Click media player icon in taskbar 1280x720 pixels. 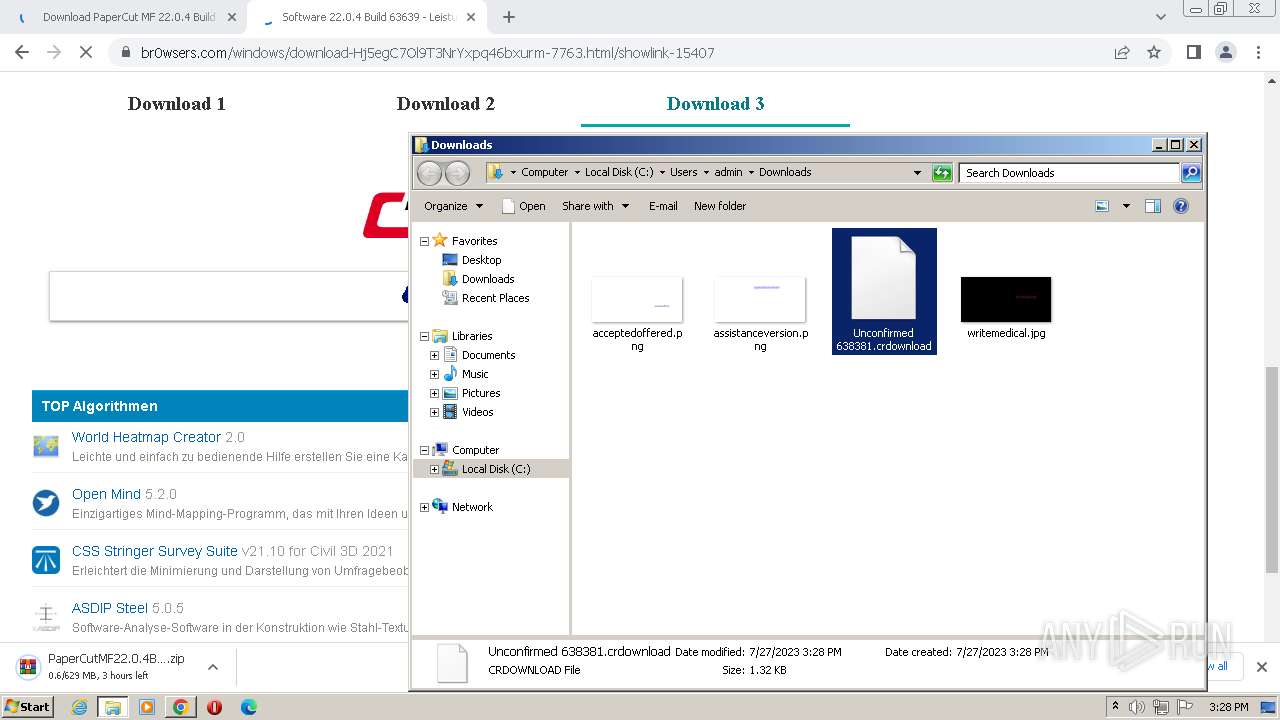coord(147,707)
